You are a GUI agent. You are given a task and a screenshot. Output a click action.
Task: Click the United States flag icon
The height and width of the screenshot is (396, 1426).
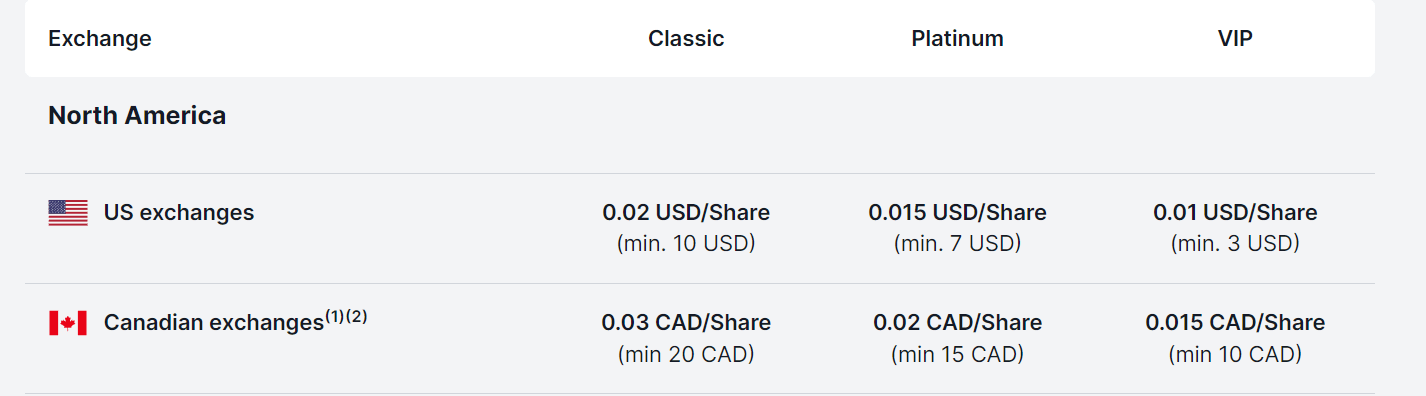coord(68,213)
